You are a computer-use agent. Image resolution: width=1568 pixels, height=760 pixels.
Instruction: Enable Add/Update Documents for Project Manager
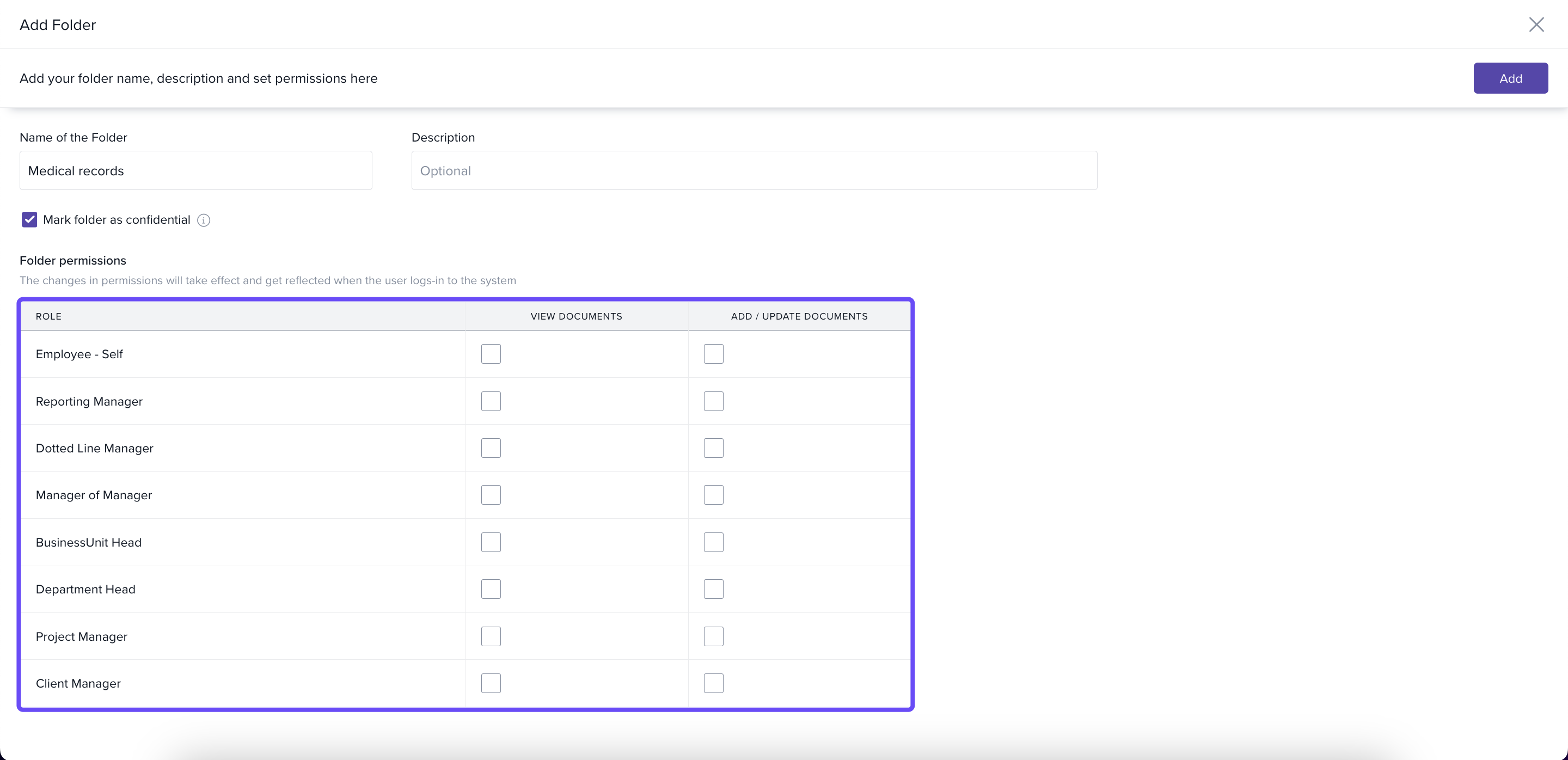713,636
